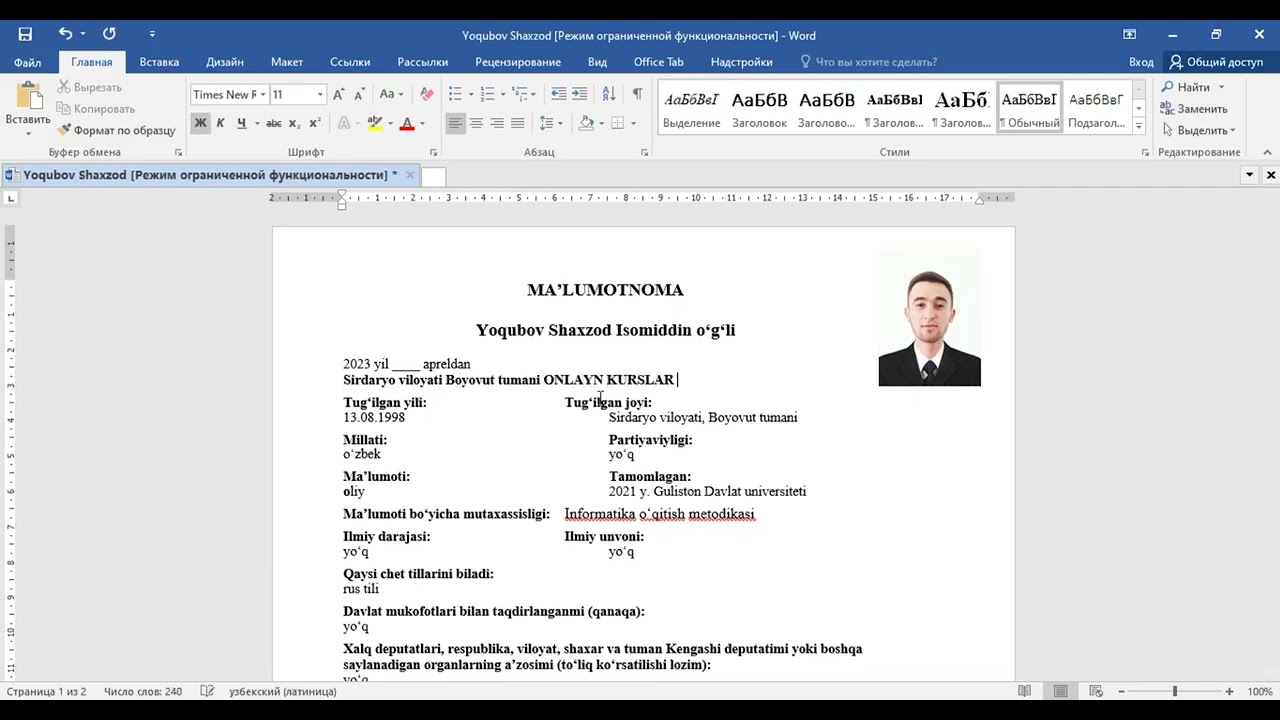Clear all formatting with the eraser icon
Screen dimensions: 1280x720
tap(427, 94)
